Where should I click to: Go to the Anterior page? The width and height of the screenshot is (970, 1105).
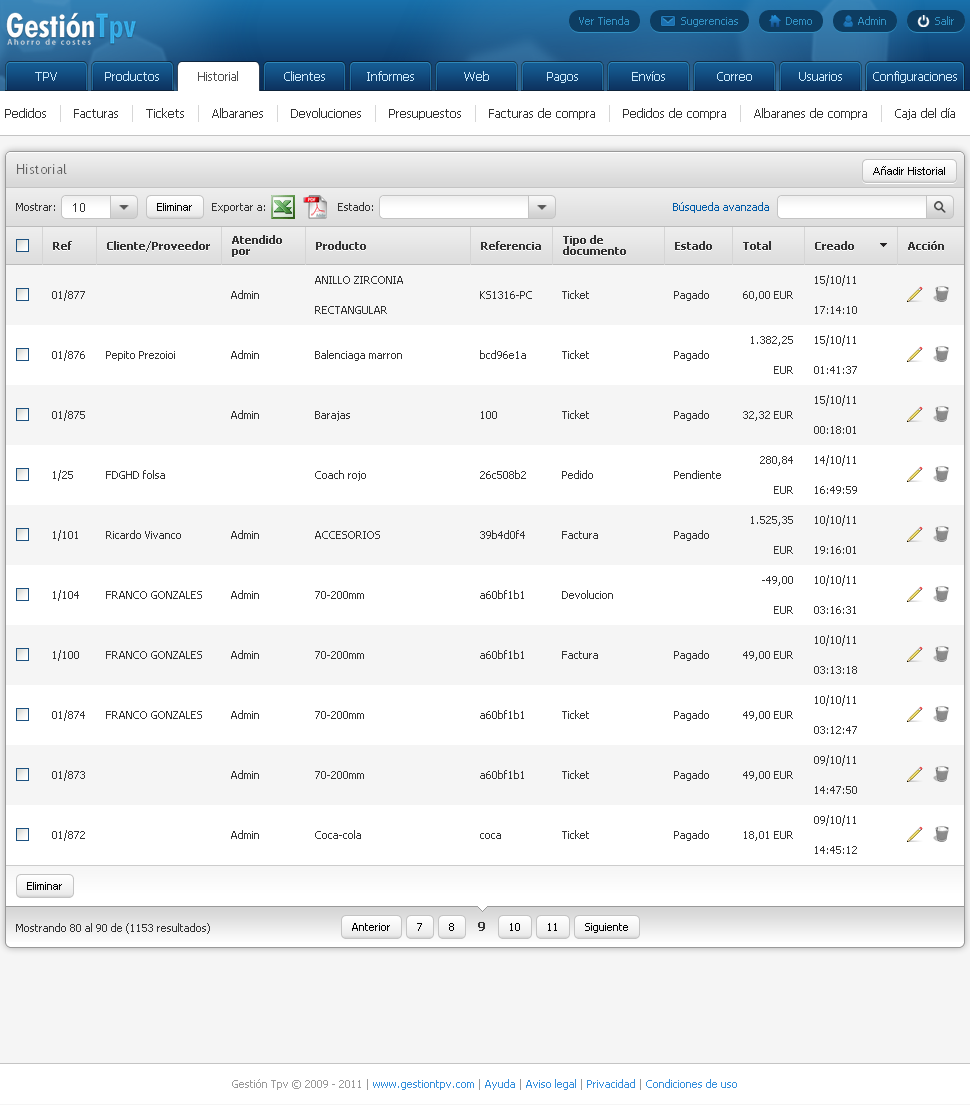371,927
